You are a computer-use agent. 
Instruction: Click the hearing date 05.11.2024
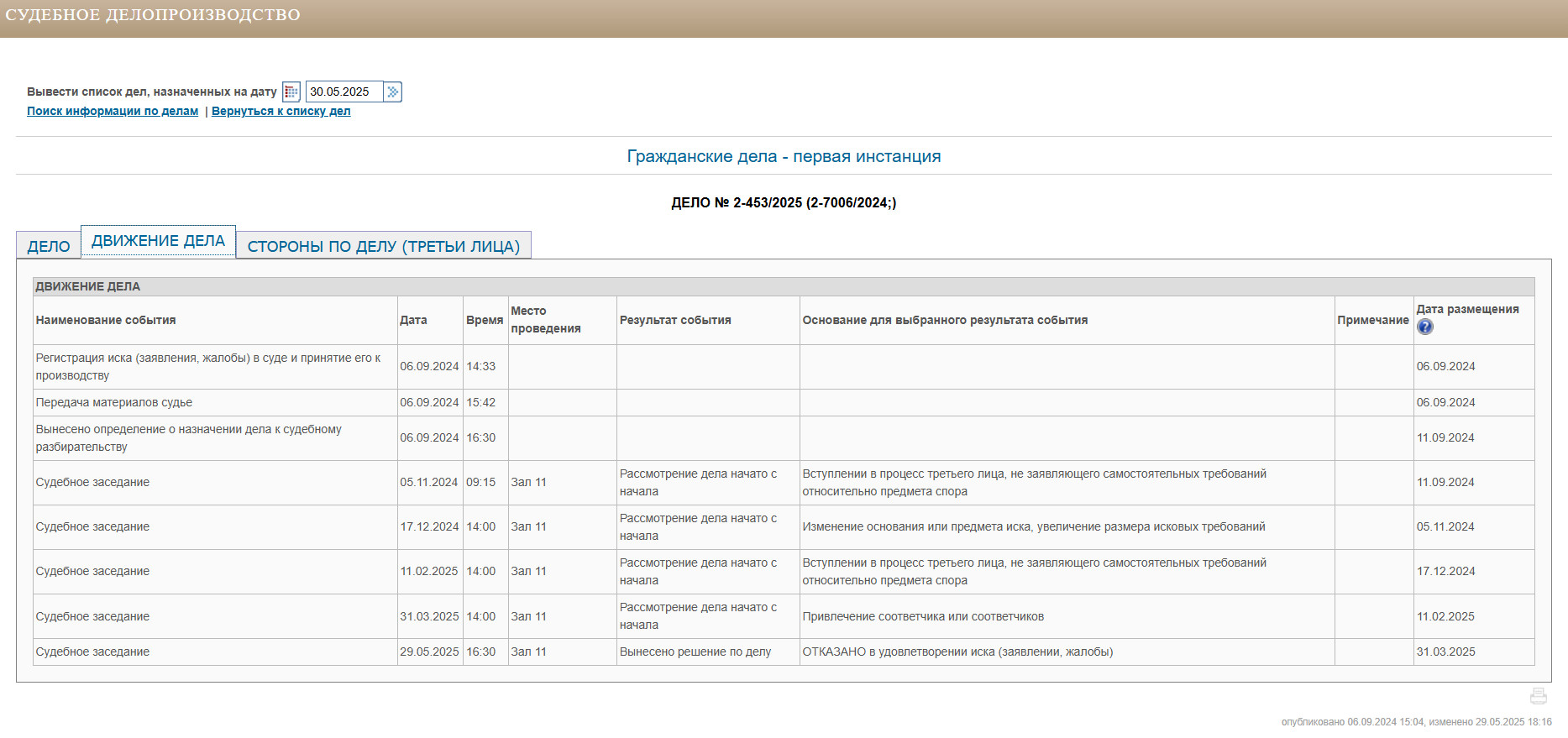[x=429, y=482]
